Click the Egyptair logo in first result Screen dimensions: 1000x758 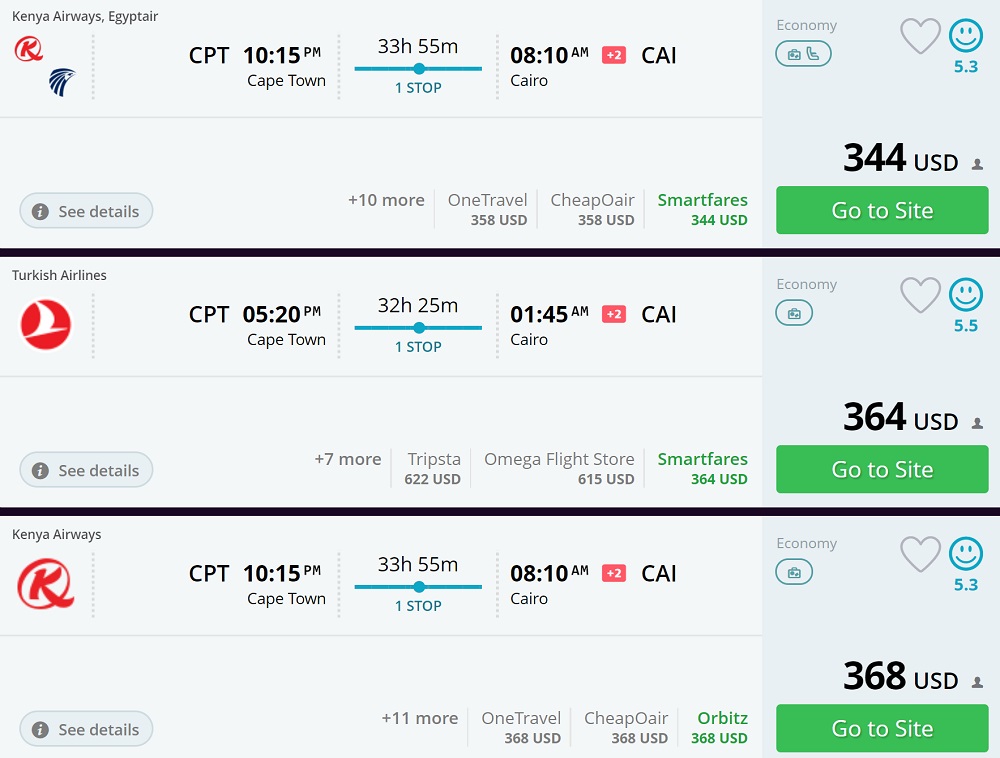(62, 82)
